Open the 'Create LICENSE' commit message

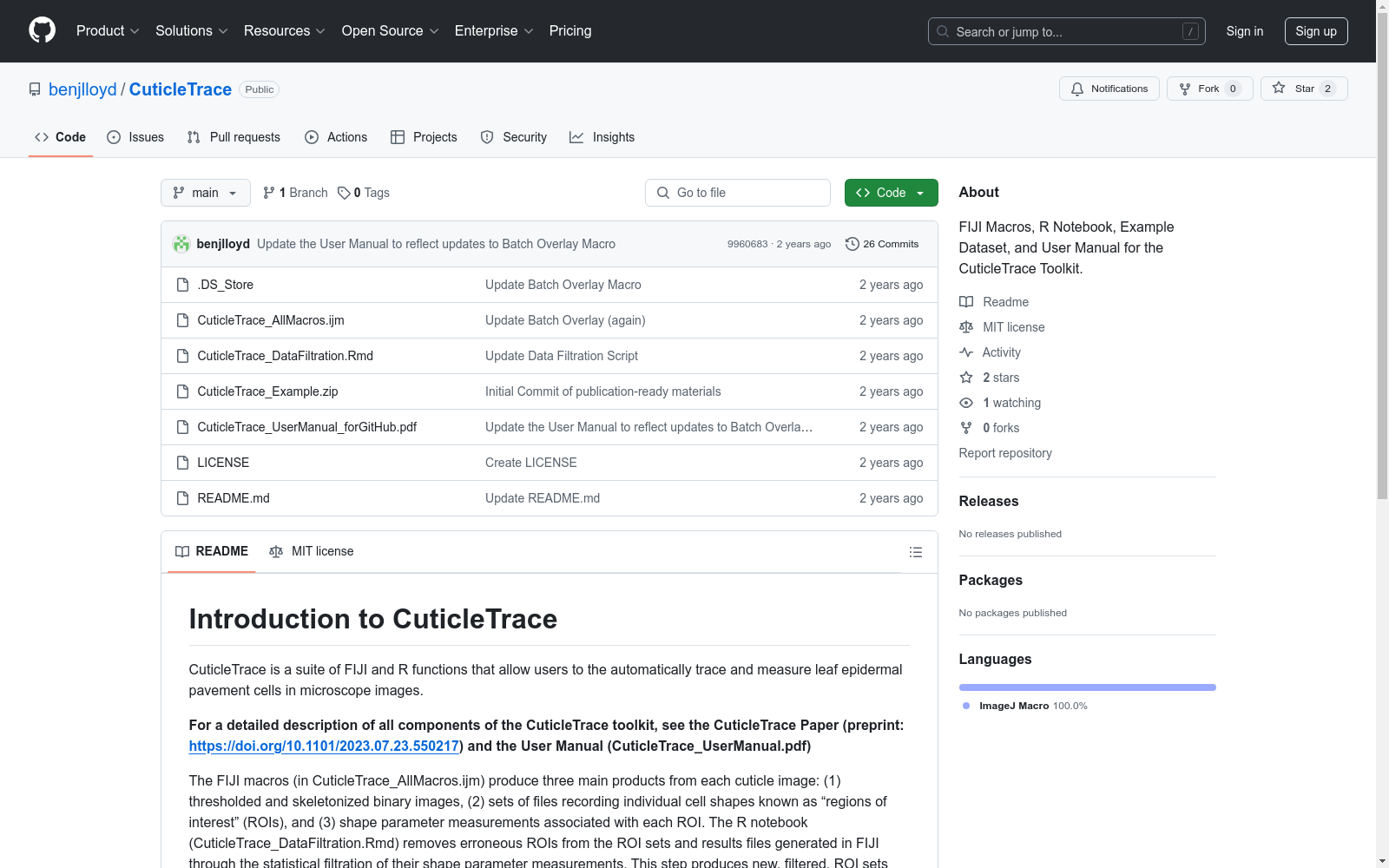pyautogui.click(x=531, y=463)
